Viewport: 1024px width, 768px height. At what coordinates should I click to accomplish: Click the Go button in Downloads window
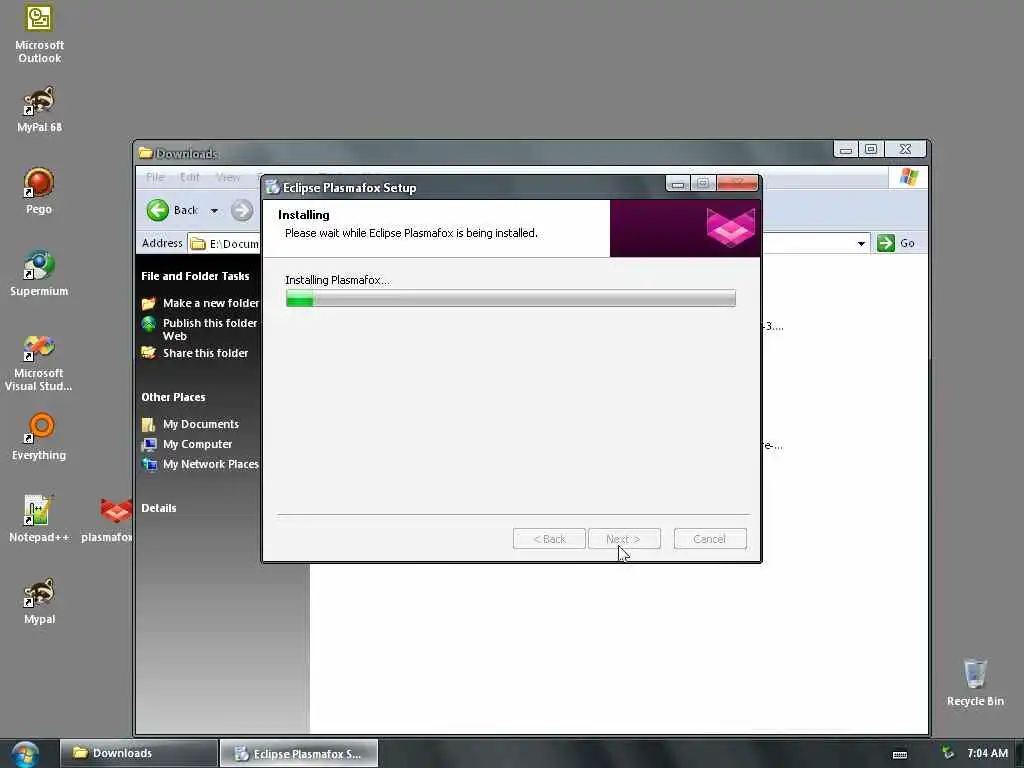point(895,243)
